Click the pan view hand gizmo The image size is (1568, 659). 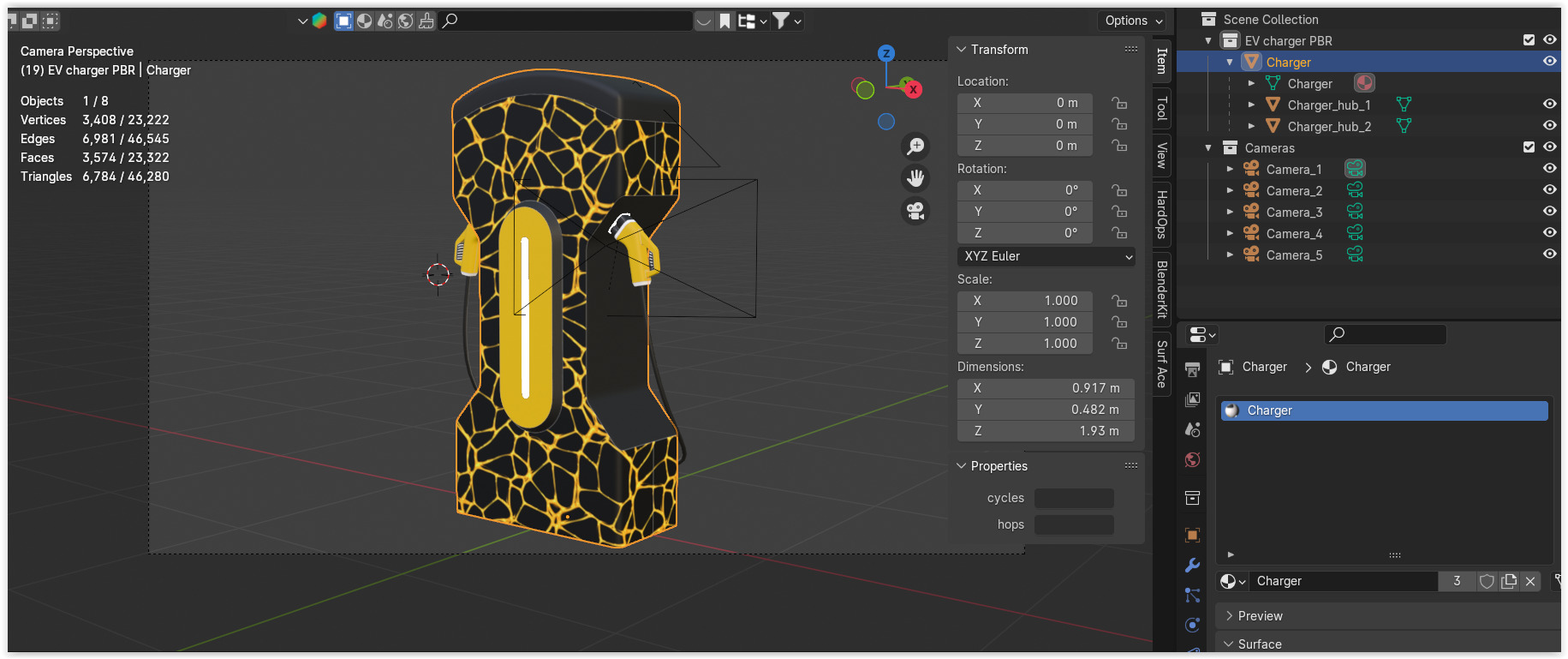pos(915,178)
